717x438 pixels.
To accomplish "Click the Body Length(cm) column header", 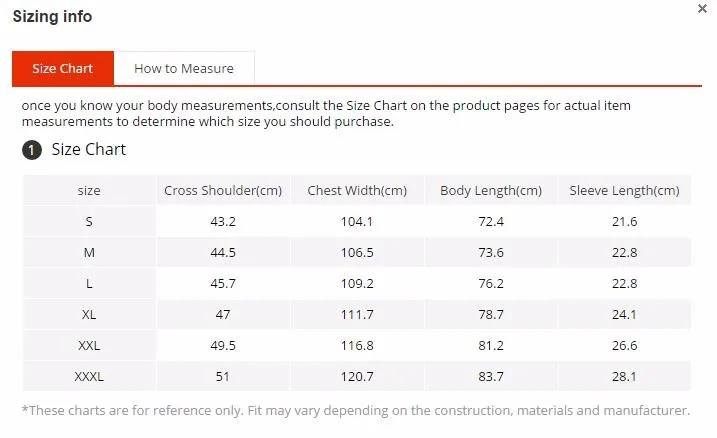I will 491,191.
